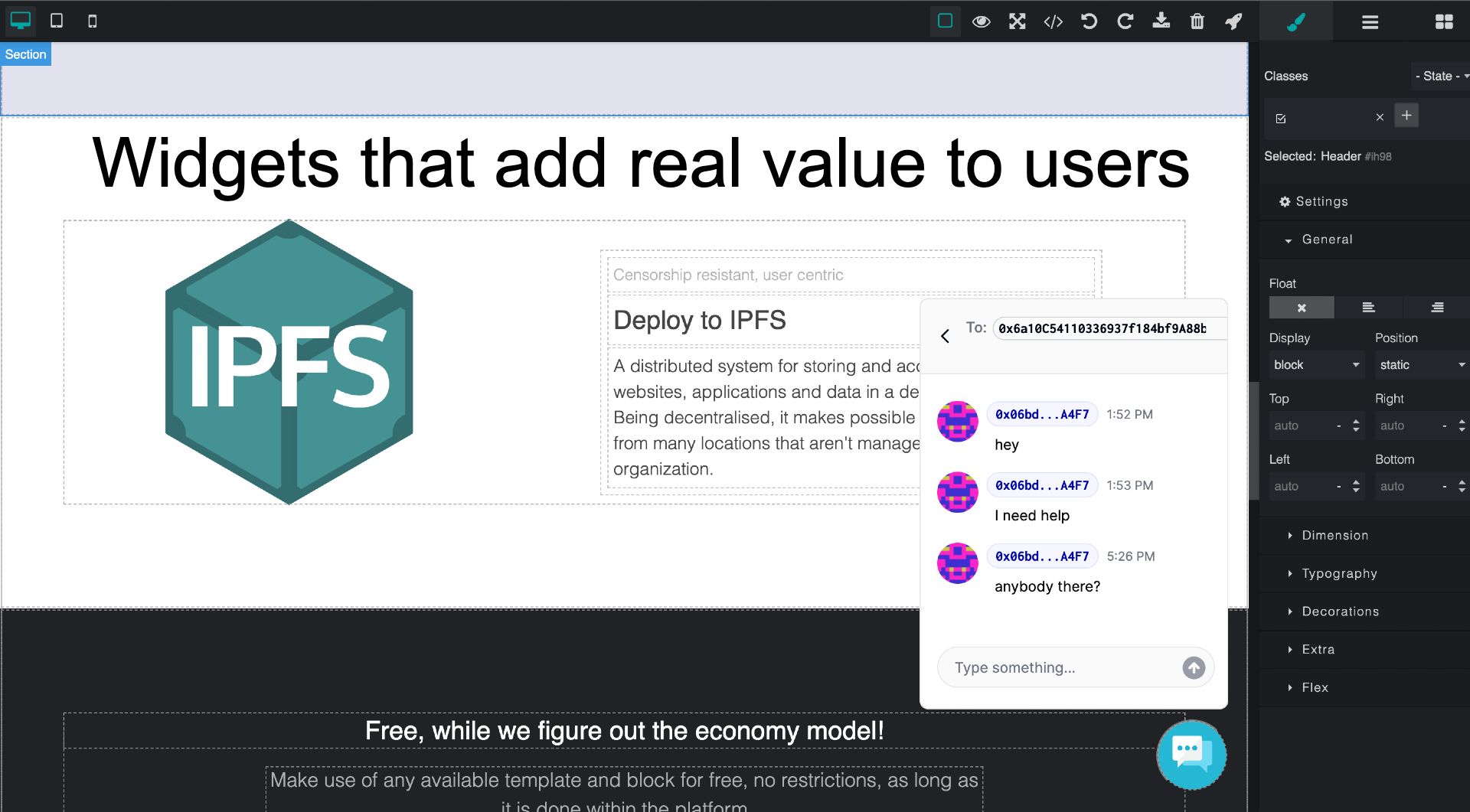Click the Left auto value field

(1300, 486)
